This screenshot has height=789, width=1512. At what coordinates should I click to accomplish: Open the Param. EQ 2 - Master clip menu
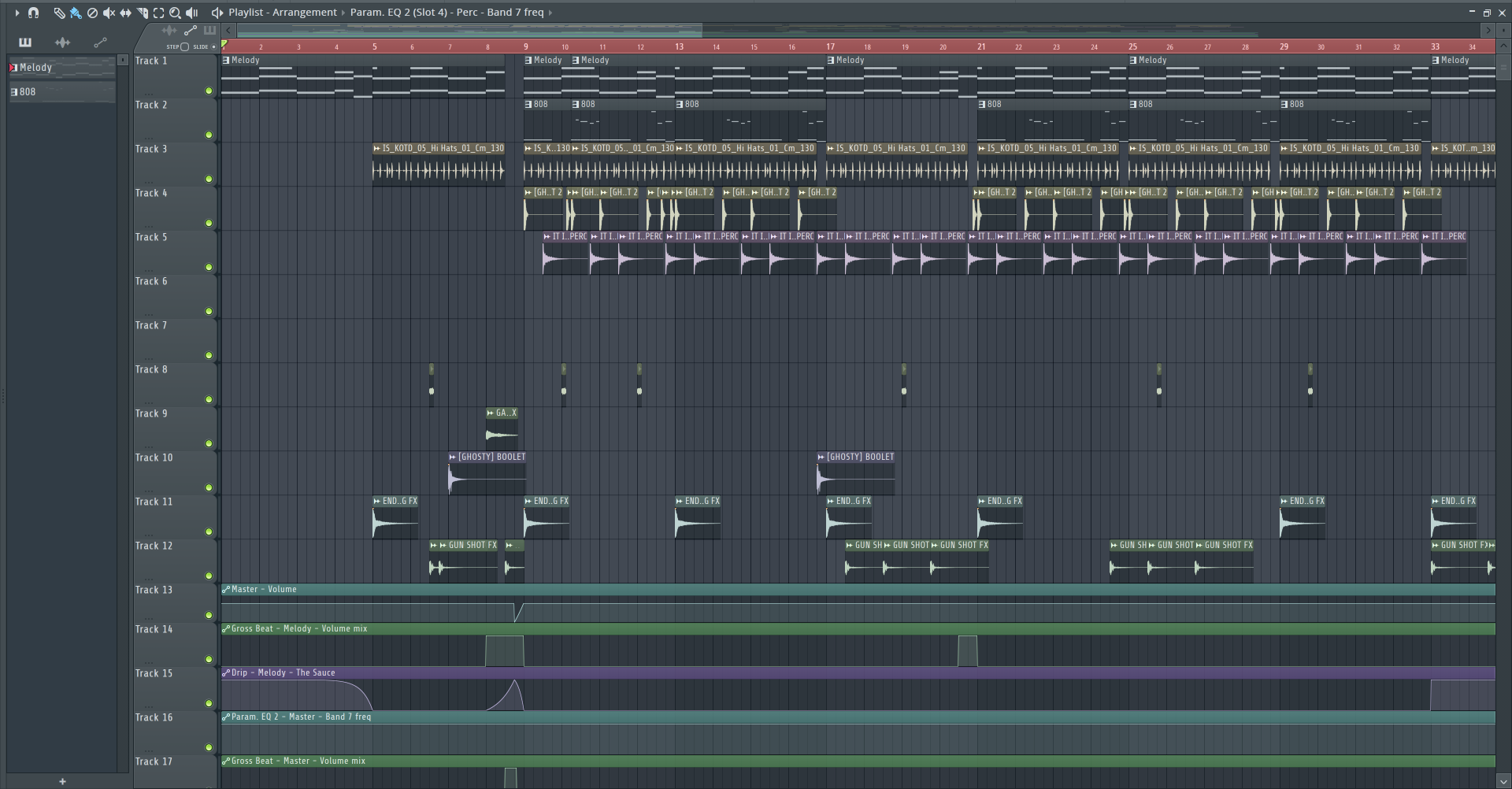coord(226,717)
